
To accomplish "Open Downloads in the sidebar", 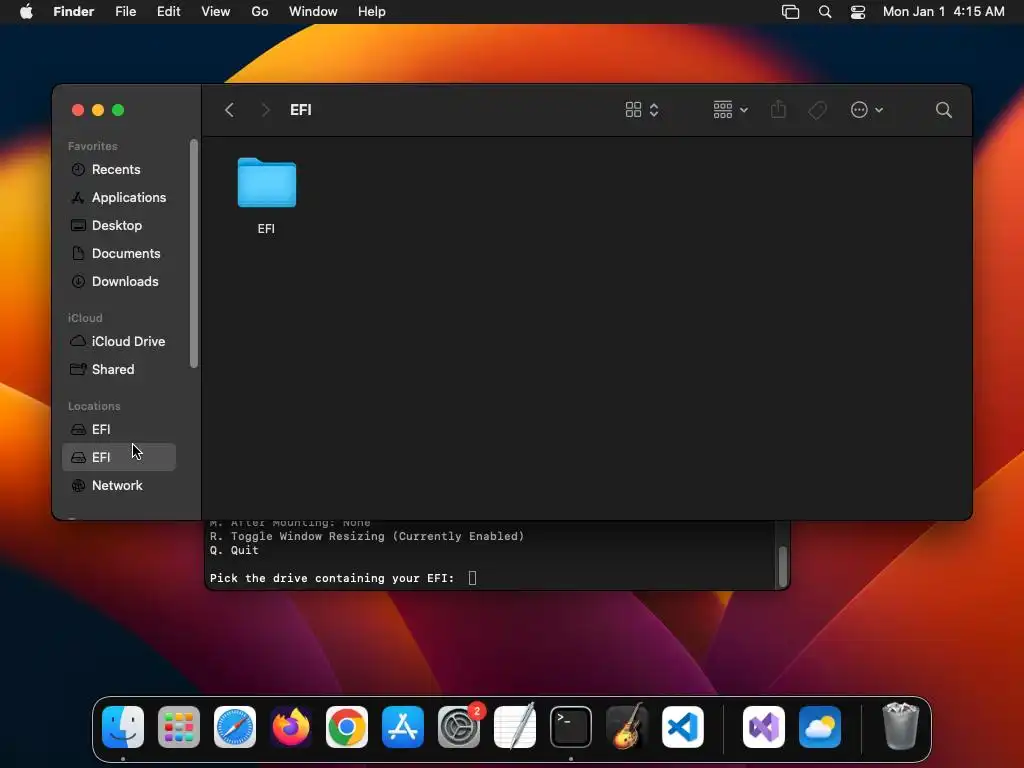I will point(119,281).
